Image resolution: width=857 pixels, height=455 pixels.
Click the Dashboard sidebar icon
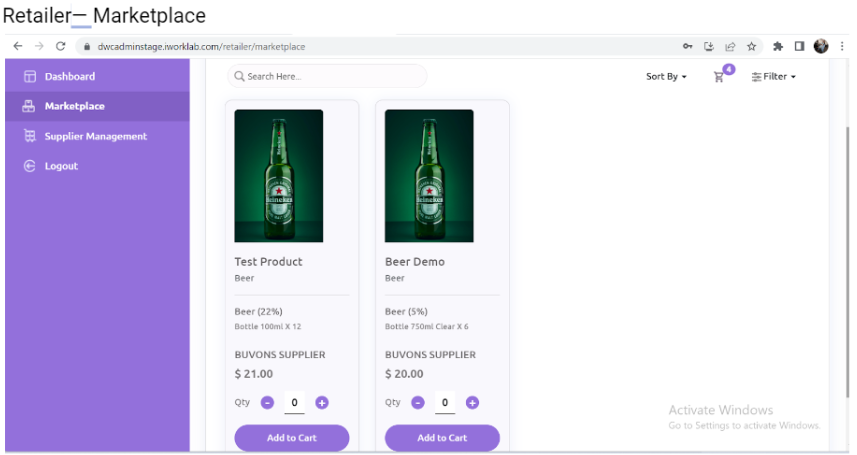coord(30,77)
